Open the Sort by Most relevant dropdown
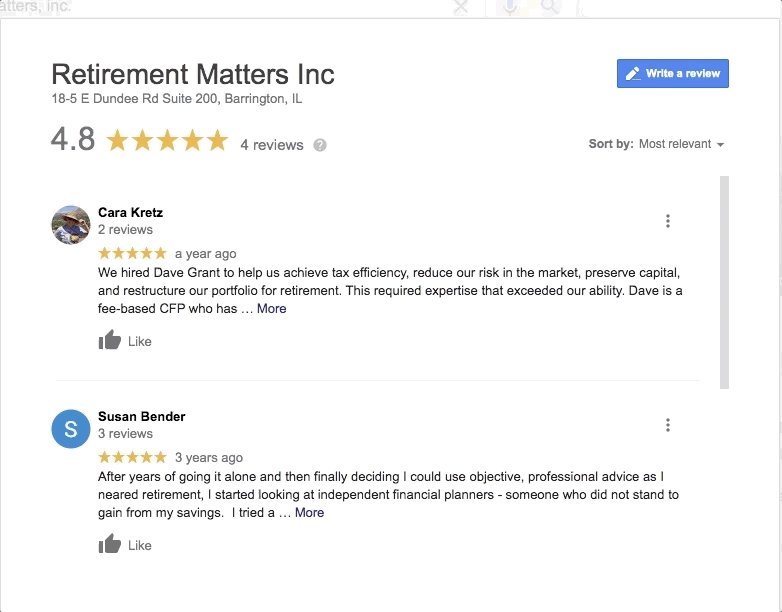Image resolution: width=782 pixels, height=612 pixels. (x=681, y=144)
